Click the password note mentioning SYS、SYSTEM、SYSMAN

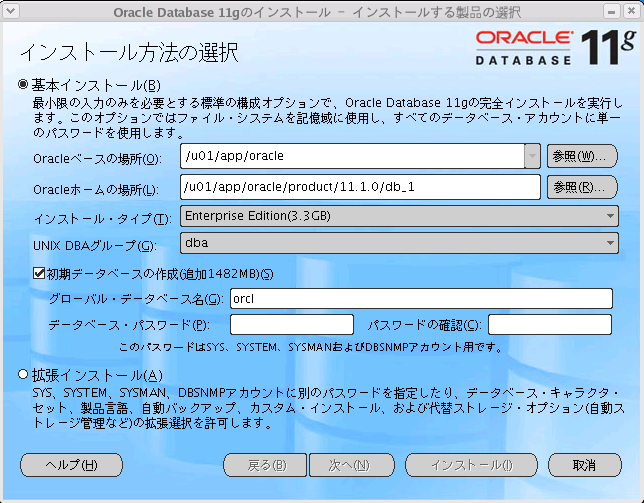tap(311, 347)
